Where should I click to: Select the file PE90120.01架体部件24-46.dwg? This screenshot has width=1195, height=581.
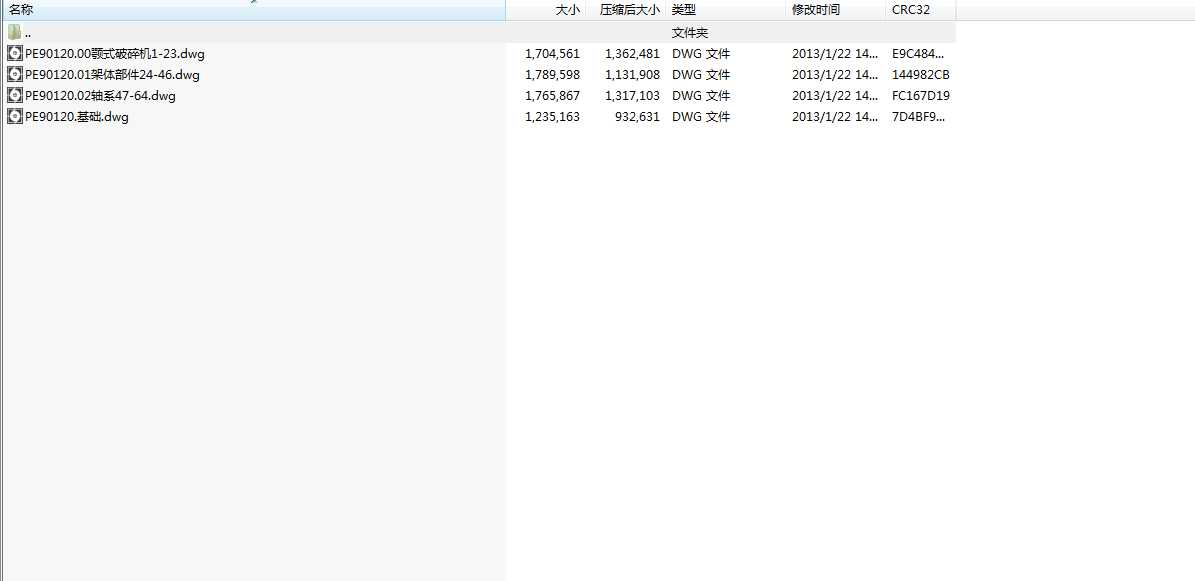pyautogui.click(x=112, y=74)
